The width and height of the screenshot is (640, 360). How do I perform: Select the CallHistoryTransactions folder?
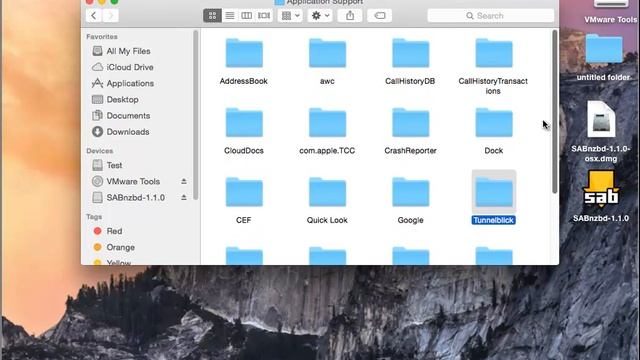pos(494,53)
